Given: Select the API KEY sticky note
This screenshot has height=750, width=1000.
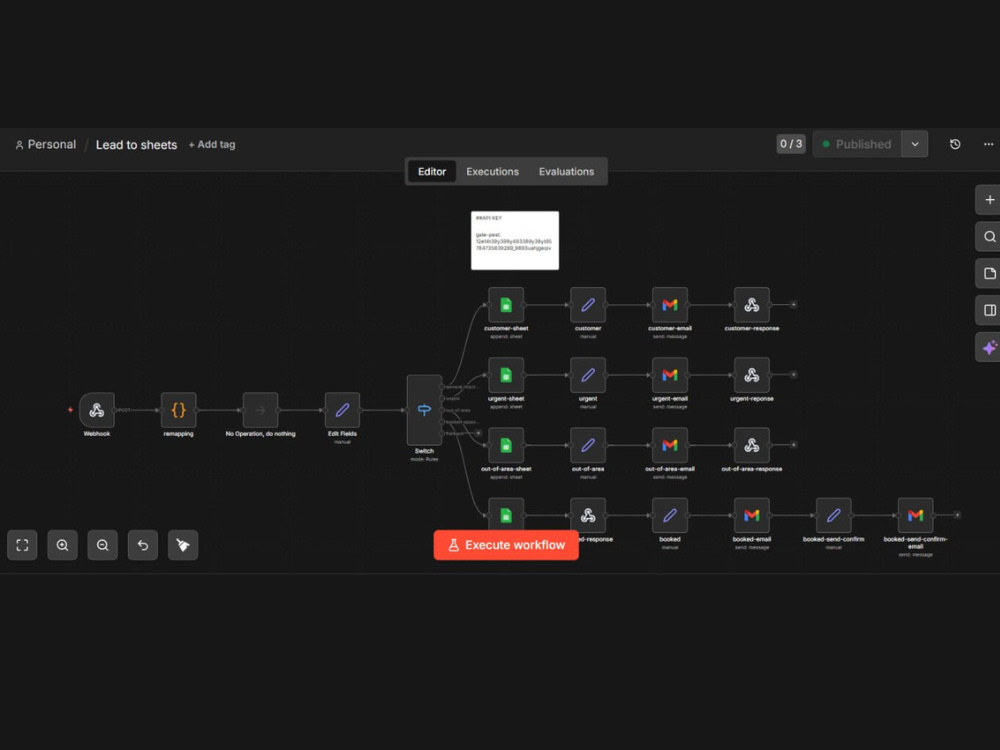Looking at the screenshot, I should [x=515, y=240].
